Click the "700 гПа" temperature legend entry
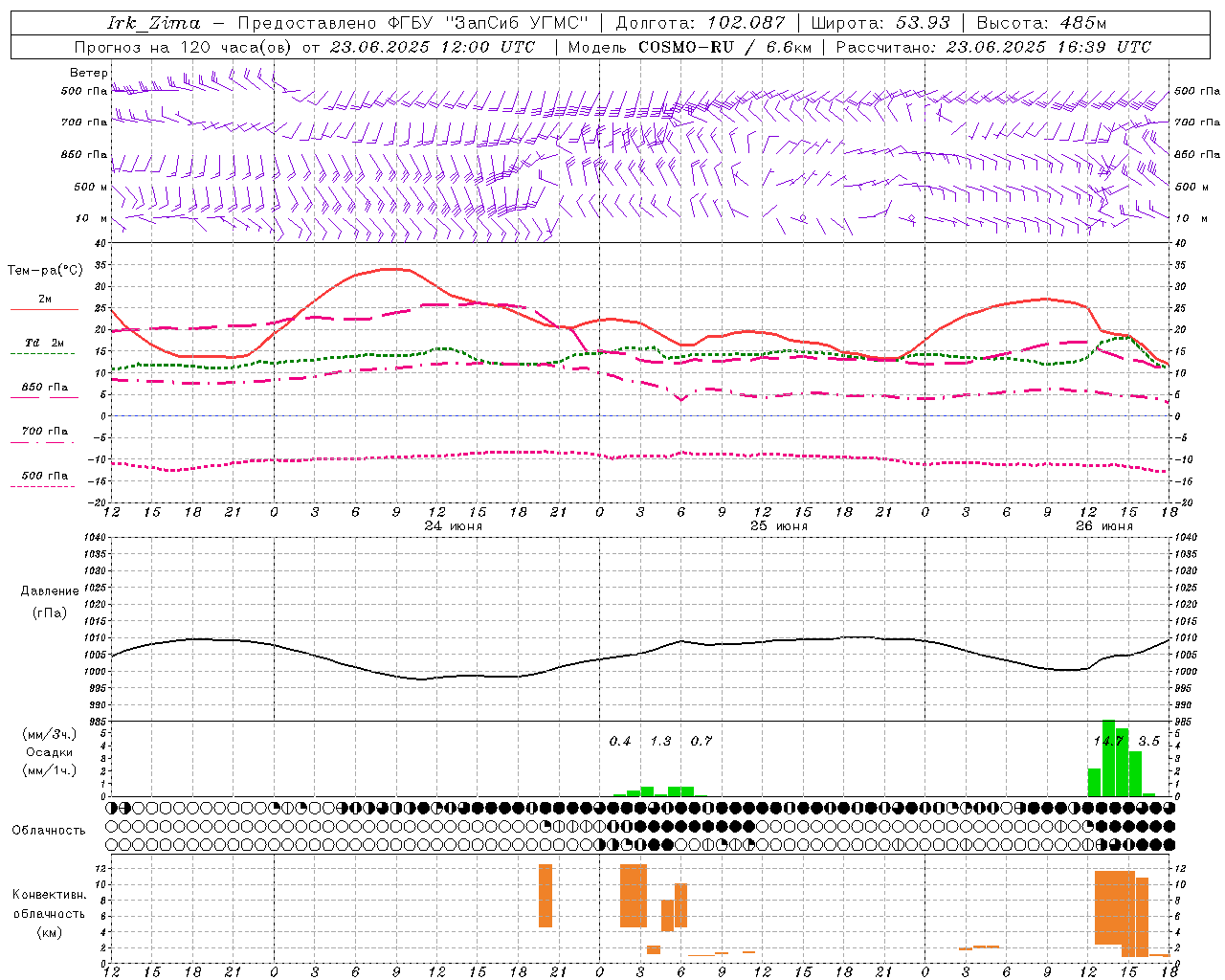1225x980 pixels. [44, 432]
